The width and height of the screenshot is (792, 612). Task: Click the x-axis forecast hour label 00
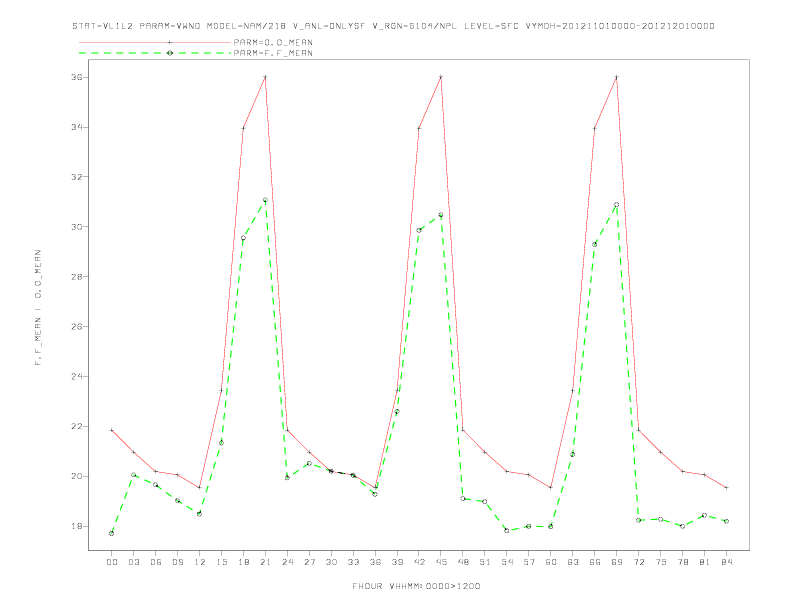[112, 562]
